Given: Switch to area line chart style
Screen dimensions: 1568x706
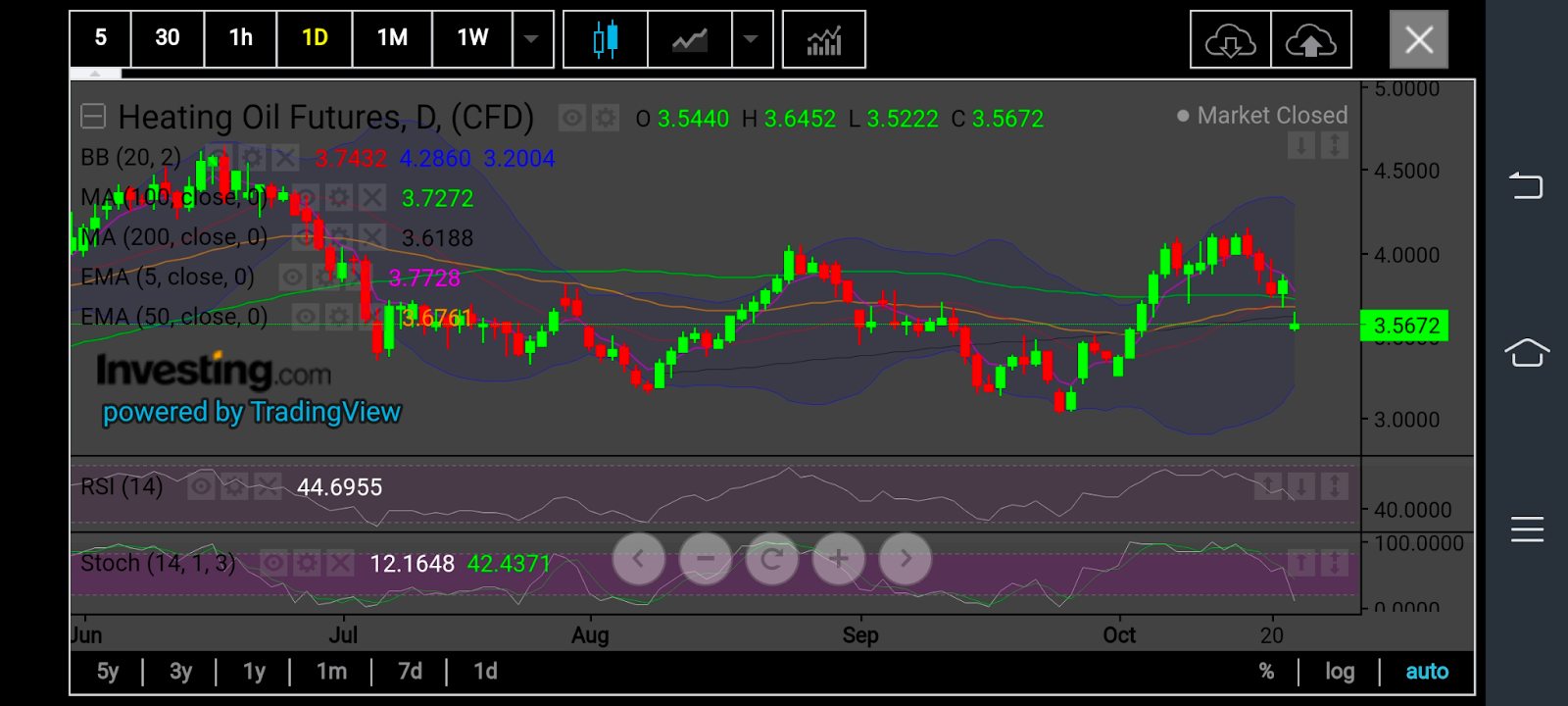Looking at the screenshot, I should point(690,39).
